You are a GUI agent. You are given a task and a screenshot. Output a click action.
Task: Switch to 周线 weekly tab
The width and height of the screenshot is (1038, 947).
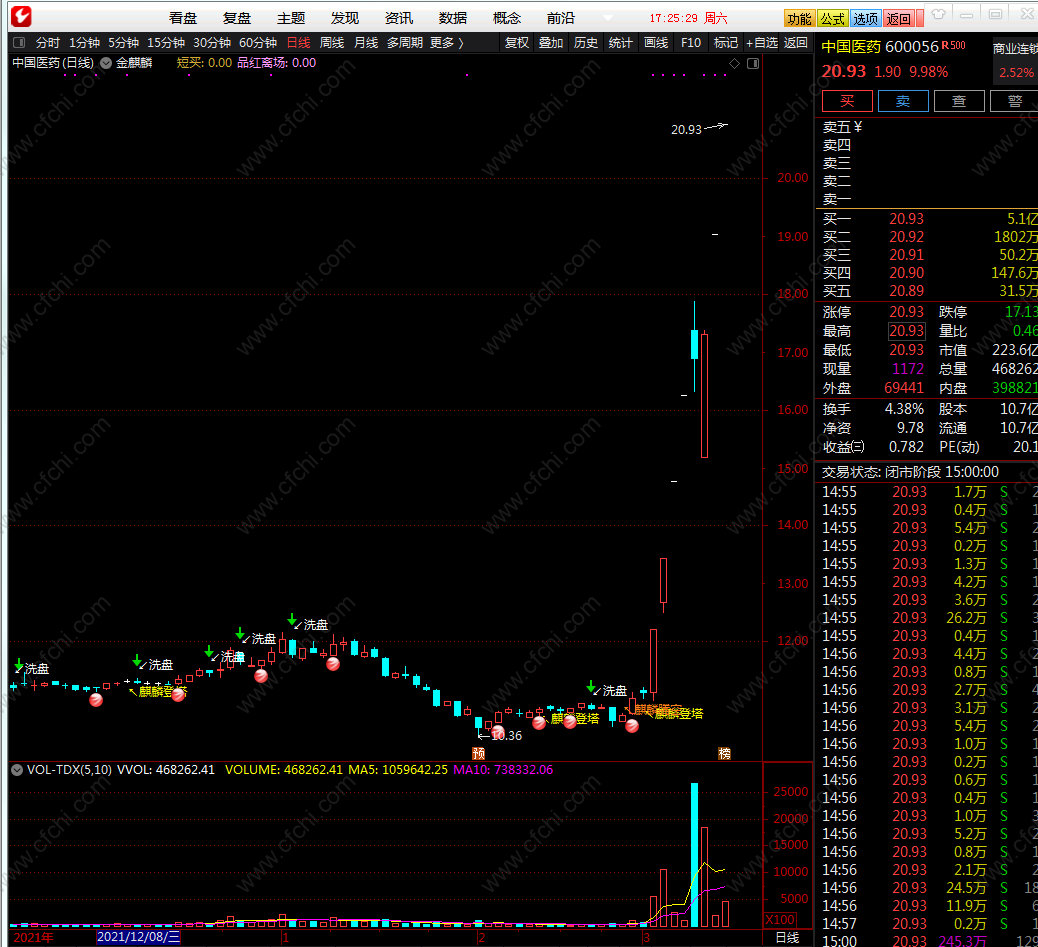(332, 43)
